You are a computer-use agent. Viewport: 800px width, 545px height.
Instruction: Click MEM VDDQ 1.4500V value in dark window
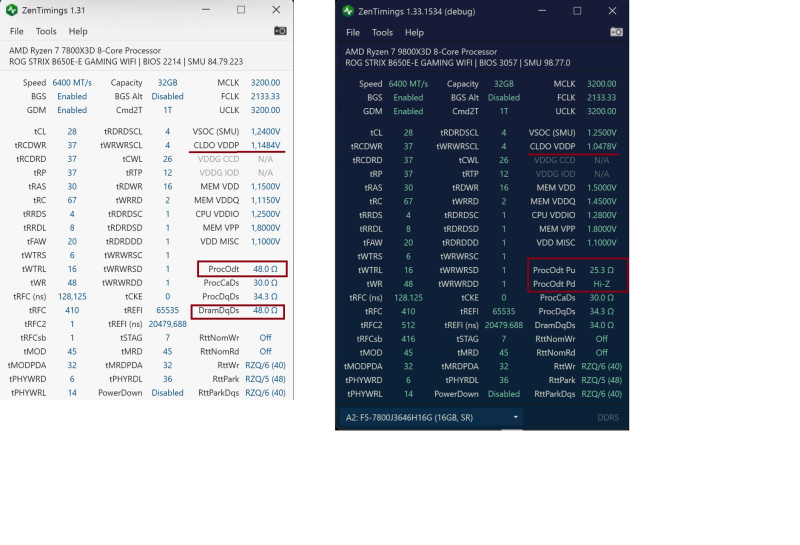602,201
